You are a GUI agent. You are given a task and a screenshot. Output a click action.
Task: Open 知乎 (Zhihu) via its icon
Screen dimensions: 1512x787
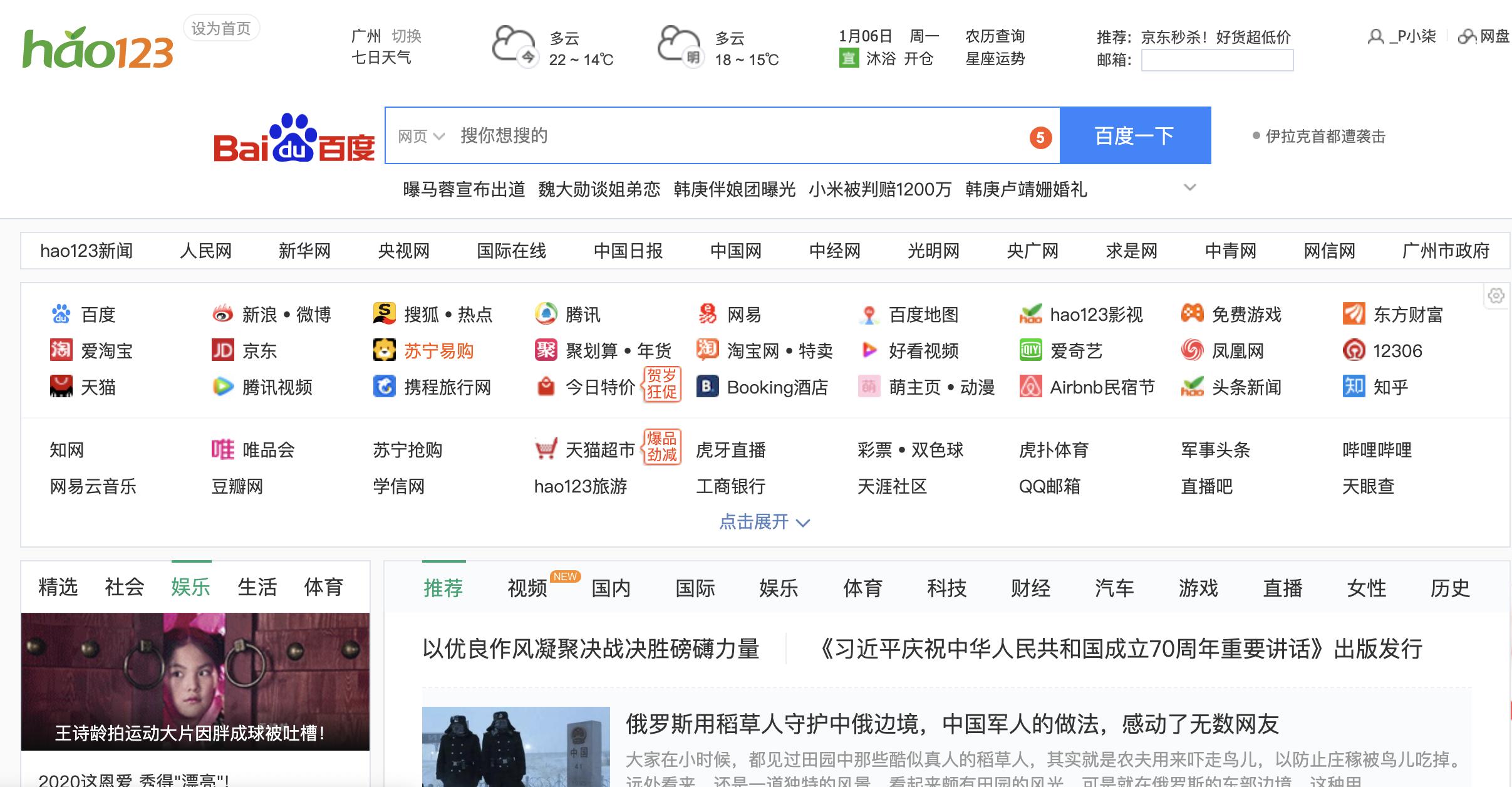[x=1355, y=387]
